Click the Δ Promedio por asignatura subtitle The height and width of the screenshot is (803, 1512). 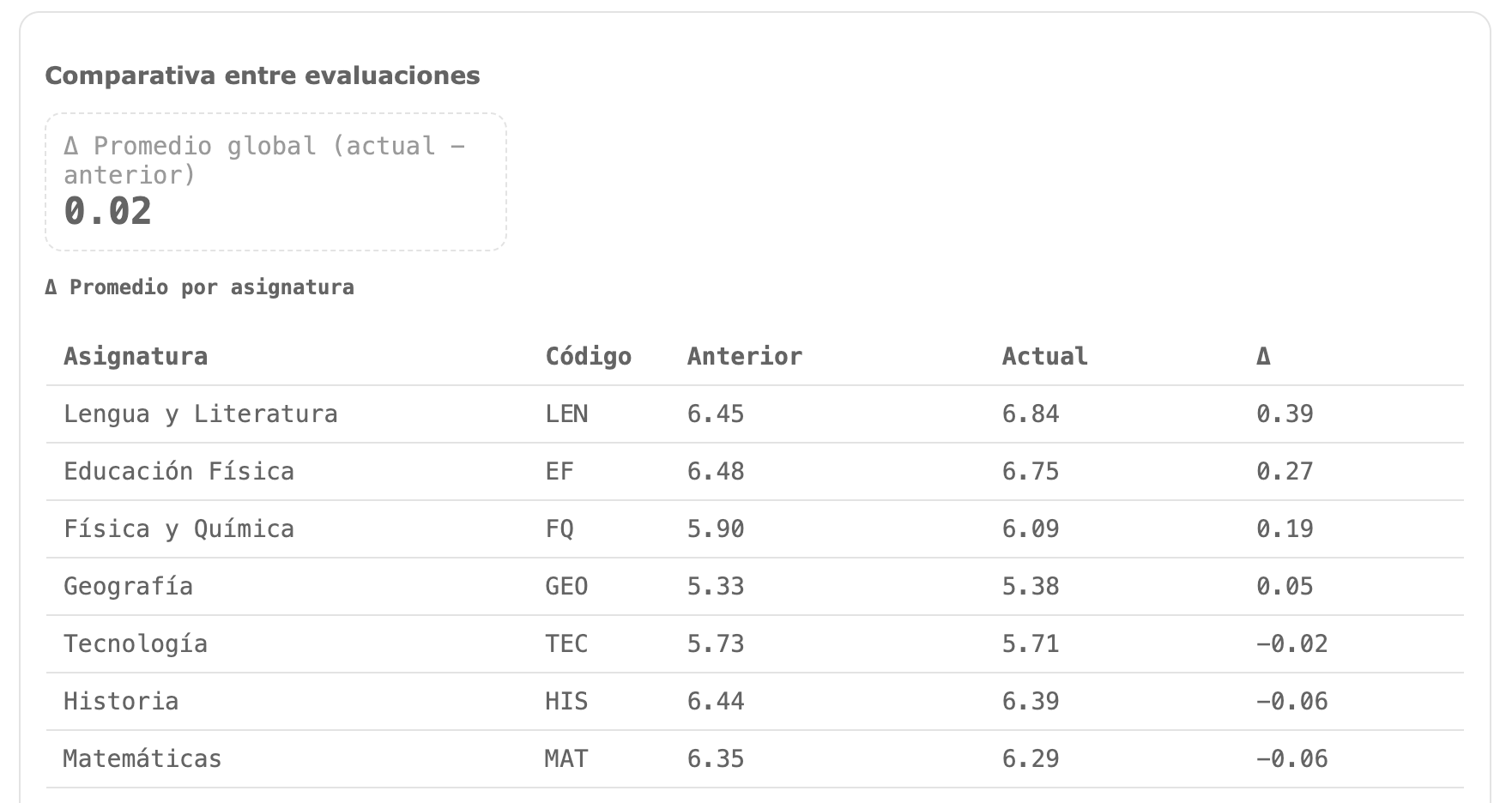click(x=199, y=287)
